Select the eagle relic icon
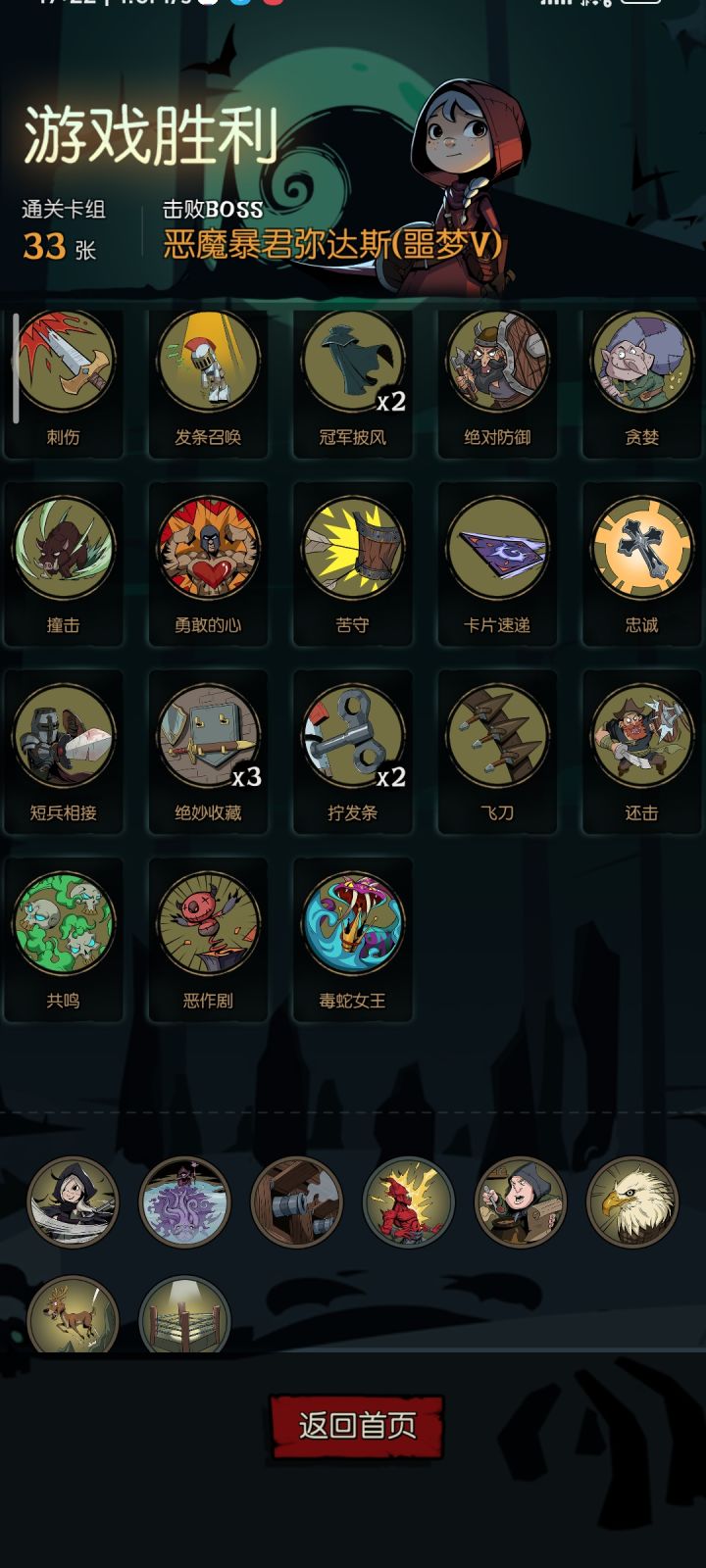Image resolution: width=706 pixels, height=1568 pixels. [x=632, y=1202]
